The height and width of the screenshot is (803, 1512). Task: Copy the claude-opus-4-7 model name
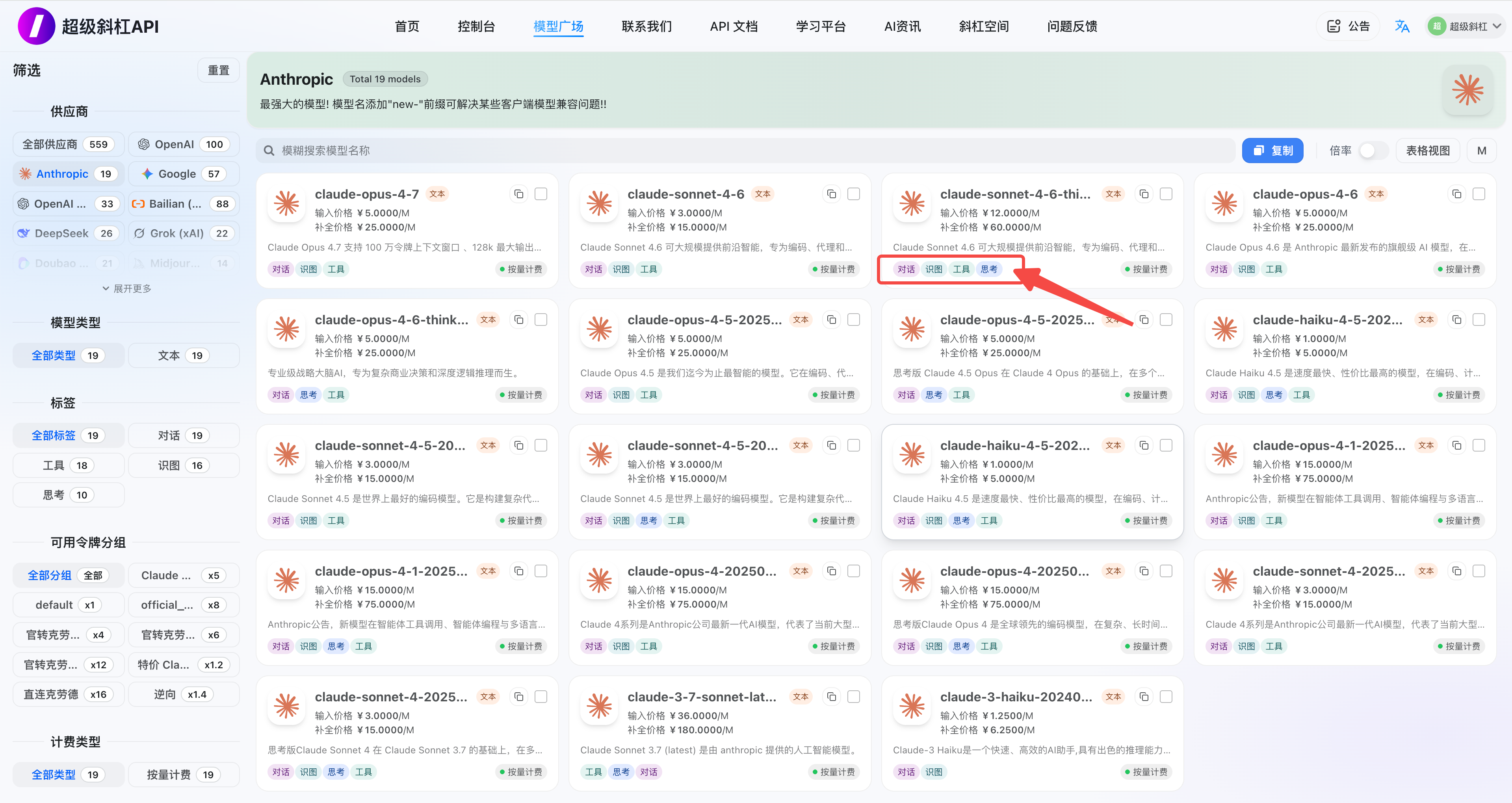pos(518,194)
